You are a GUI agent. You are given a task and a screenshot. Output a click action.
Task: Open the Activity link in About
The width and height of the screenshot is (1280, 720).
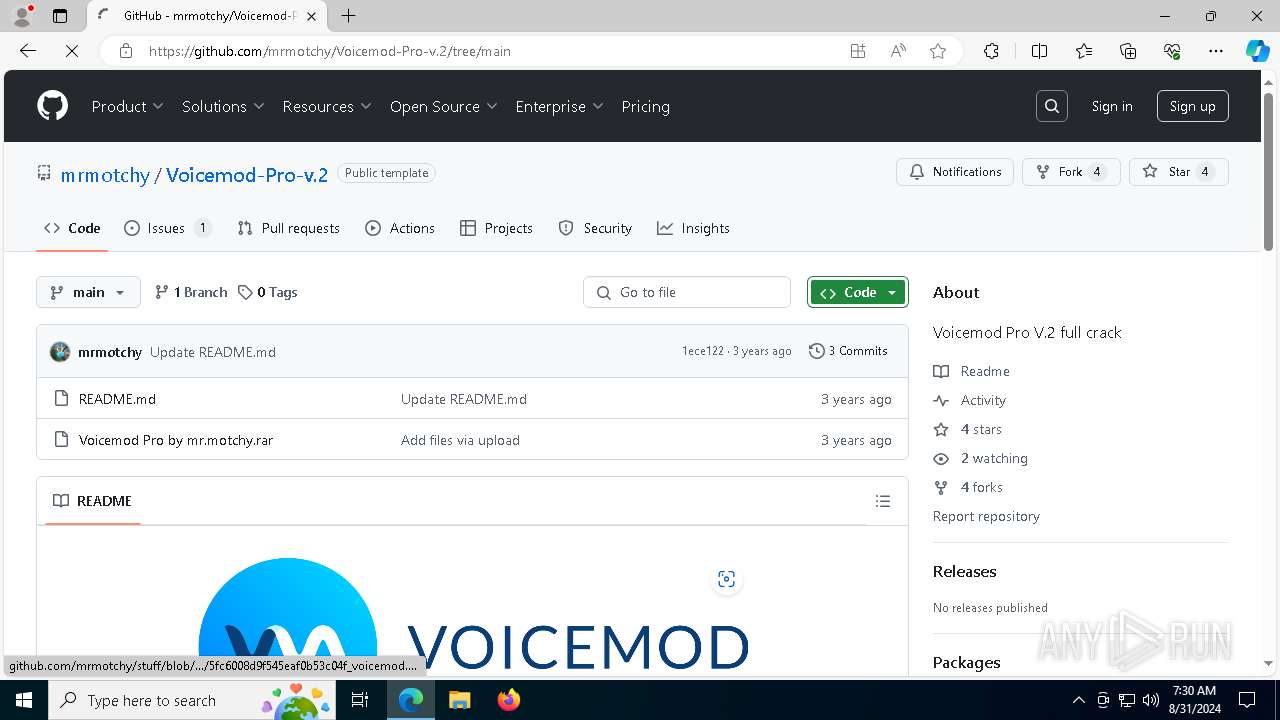click(983, 400)
